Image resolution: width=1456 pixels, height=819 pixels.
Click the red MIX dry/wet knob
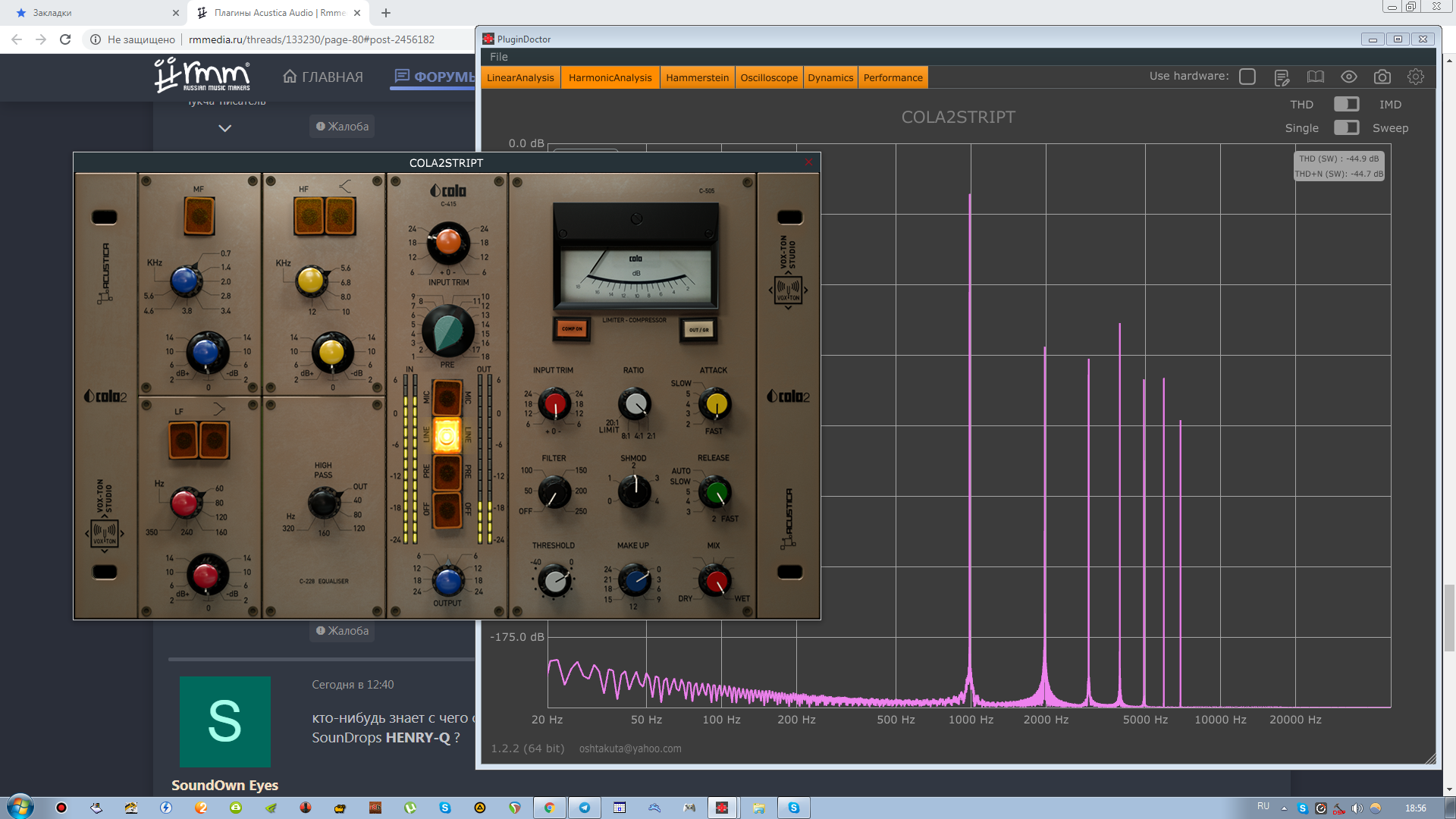pos(714,580)
